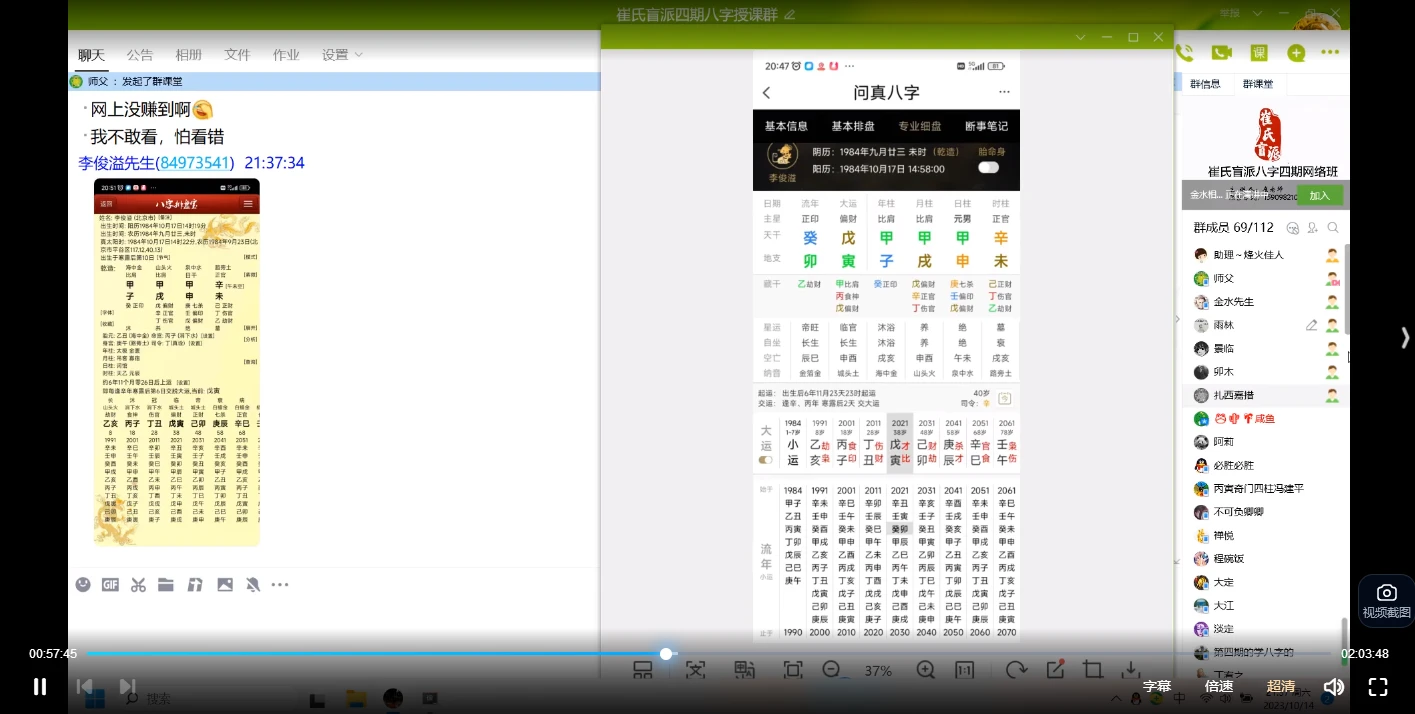The width and height of the screenshot is (1415, 714).
Task: Select the crop tool in the image viewer
Action: (x=1092, y=670)
